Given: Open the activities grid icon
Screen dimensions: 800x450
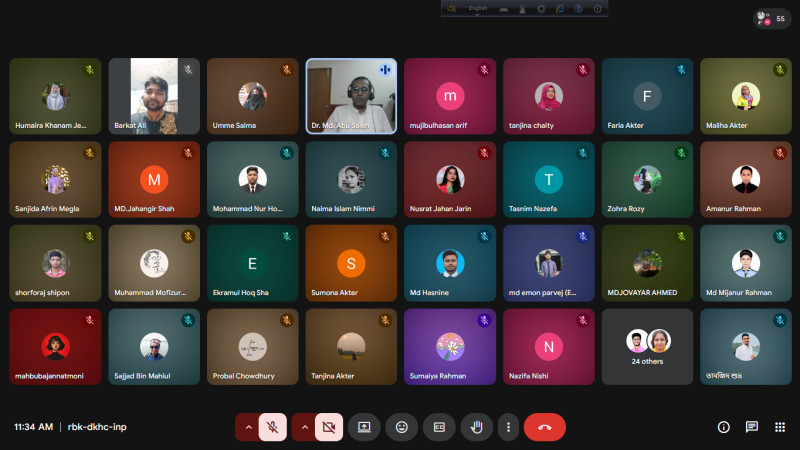Looking at the screenshot, I should click(x=780, y=427).
